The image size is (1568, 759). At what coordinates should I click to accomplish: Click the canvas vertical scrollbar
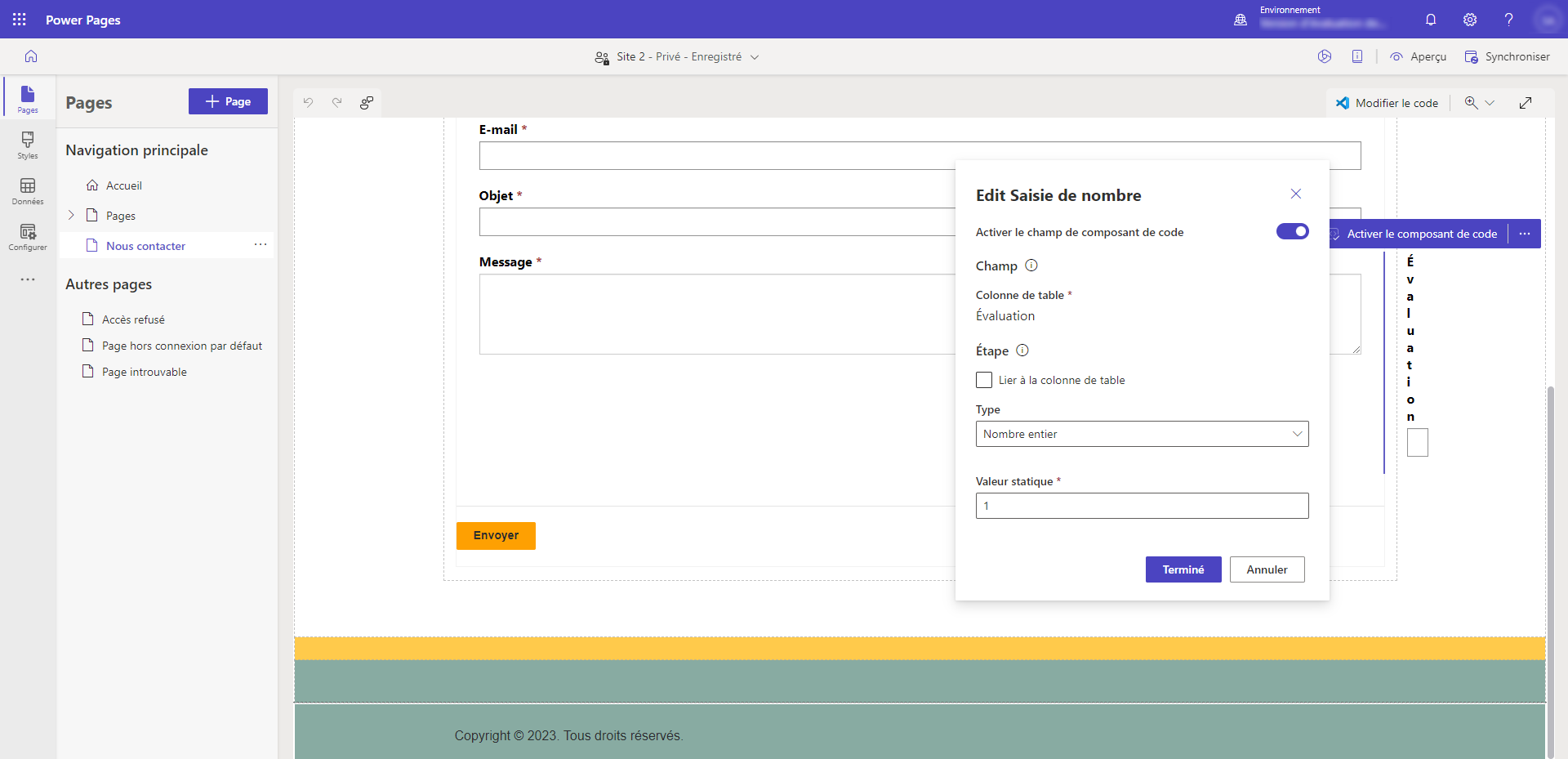point(1550,572)
